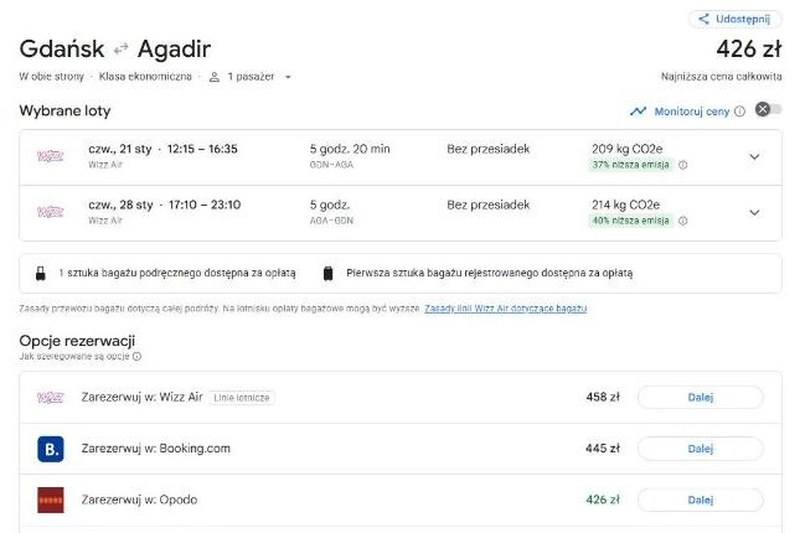The image size is (800, 533).
Task: Click the Booking.com logo icon
Action: [51, 449]
